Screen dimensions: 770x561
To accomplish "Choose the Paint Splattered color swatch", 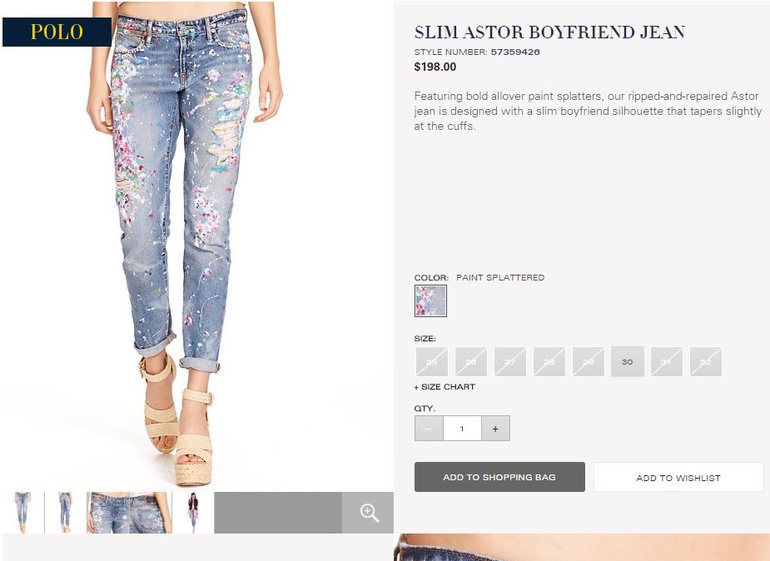I will pos(430,301).
